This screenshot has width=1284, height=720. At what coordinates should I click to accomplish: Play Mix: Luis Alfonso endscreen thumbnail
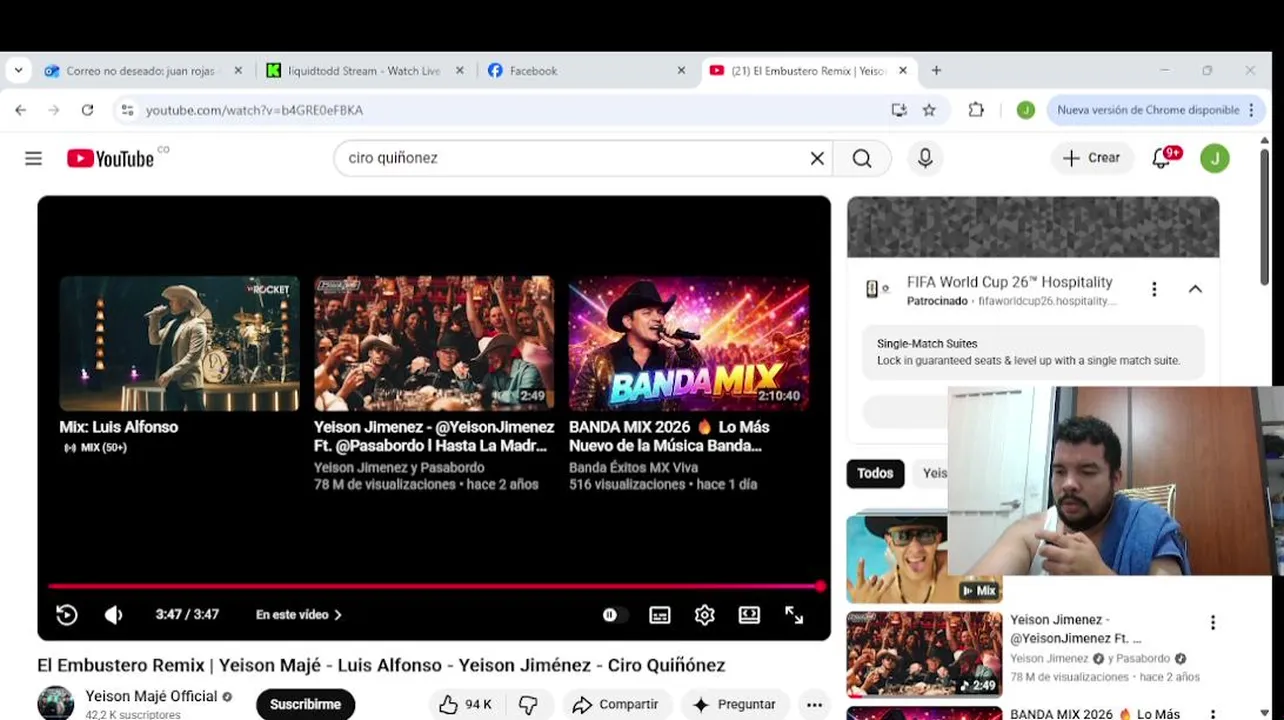[x=179, y=344]
